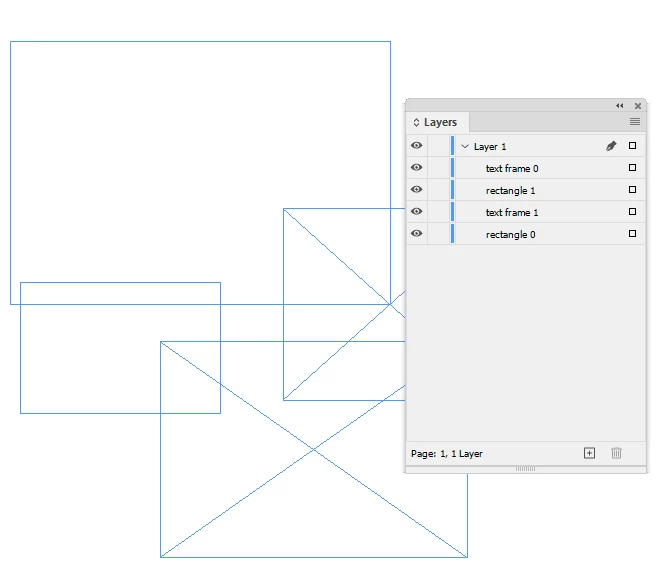Close the Layers panel
This screenshot has width=667, height=575.
[638, 106]
